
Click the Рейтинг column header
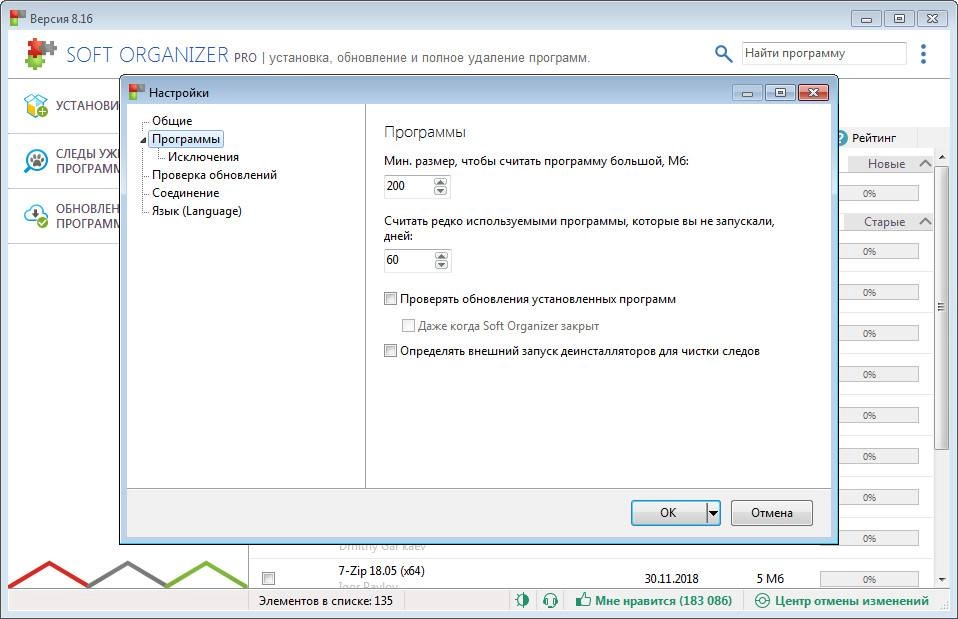pyautogui.click(x=874, y=137)
